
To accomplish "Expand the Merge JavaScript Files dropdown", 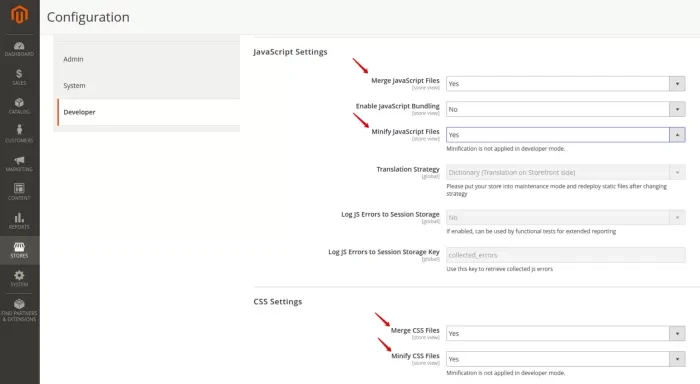I will pyautogui.click(x=566, y=84).
